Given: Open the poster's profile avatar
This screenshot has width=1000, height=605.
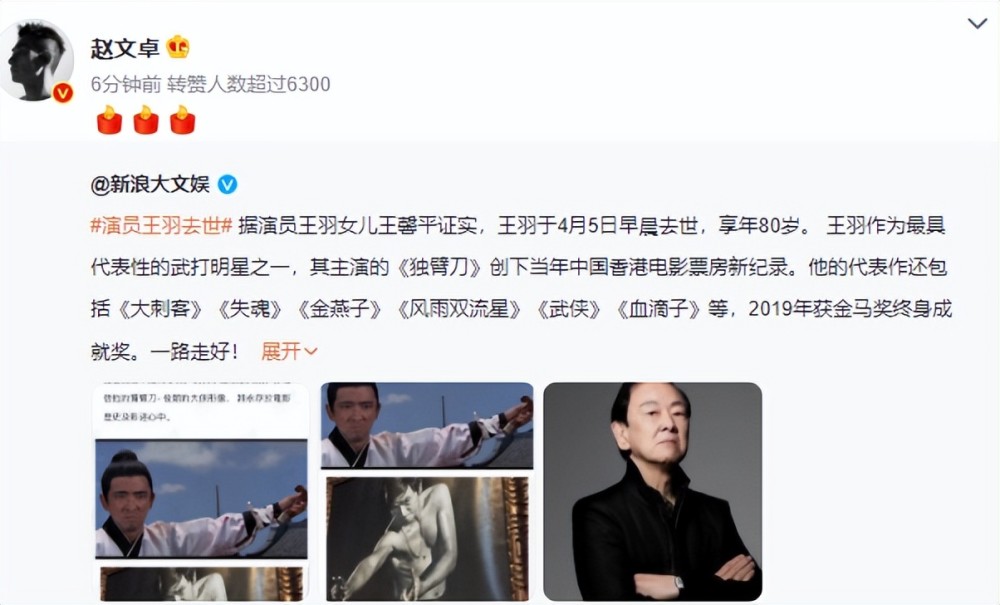Looking at the screenshot, I should pos(37,60).
